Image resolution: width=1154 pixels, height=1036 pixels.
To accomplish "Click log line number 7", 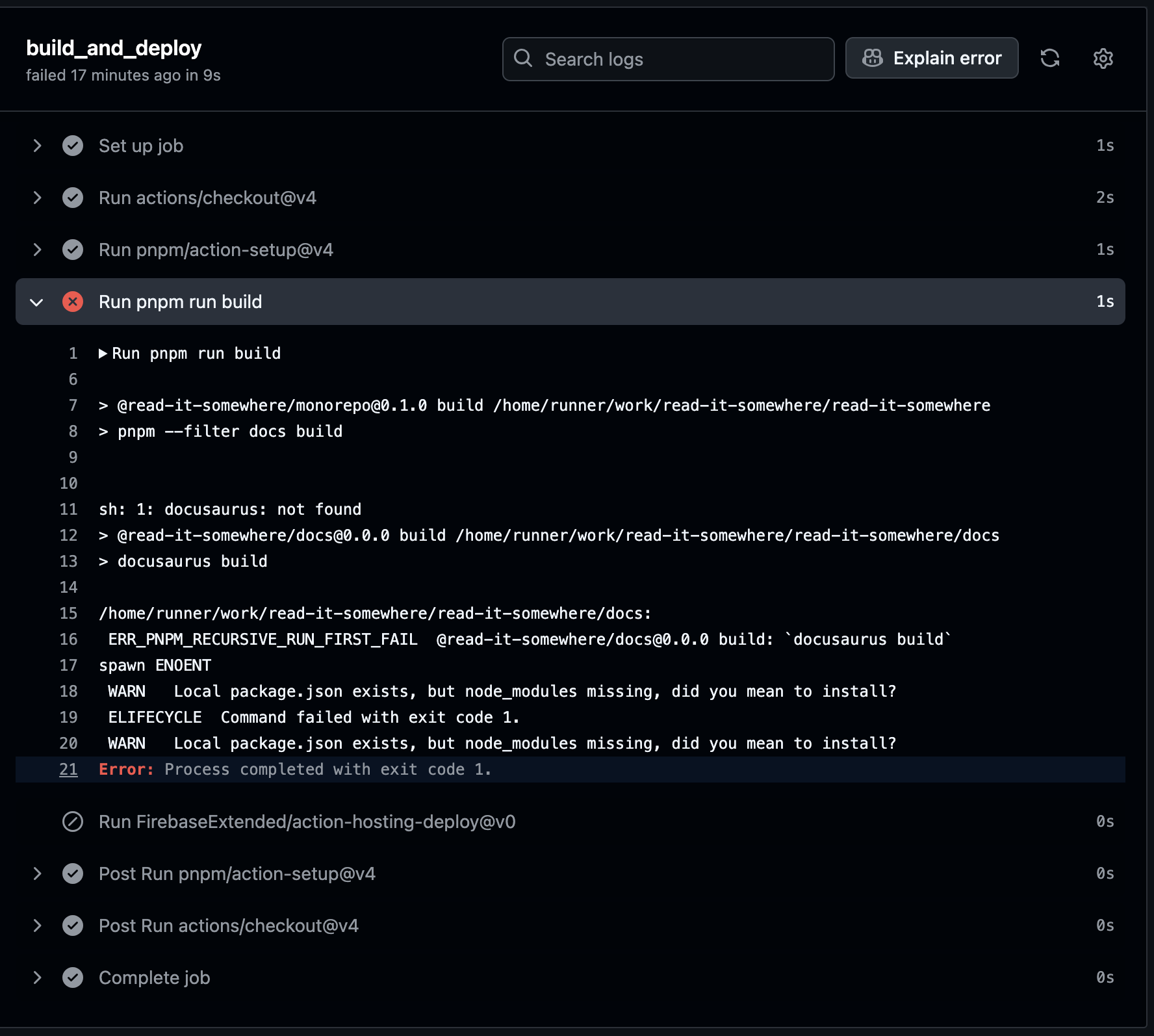I will pyautogui.click(x=73, y=406).
